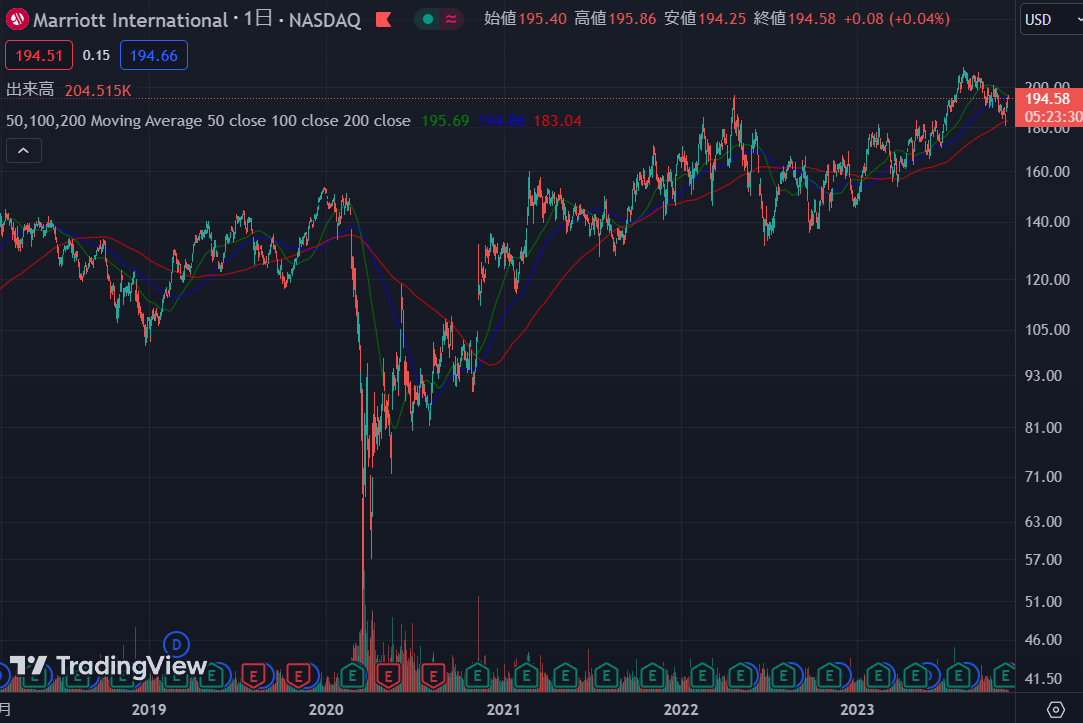The width and height of the screenshot is (1083, 723).
Task: Click the TradingView logo
Action: (x=108, y=666)
